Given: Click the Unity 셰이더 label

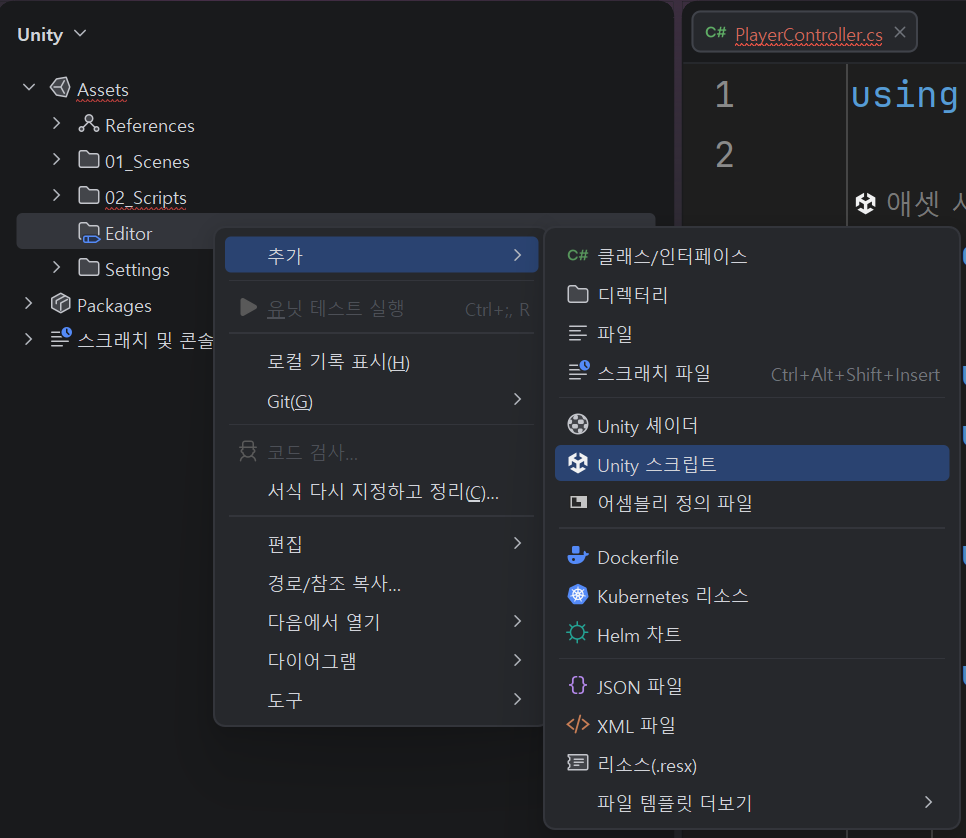Looking at the screenshot, I should pyautogui.click(x=647, y=426).
